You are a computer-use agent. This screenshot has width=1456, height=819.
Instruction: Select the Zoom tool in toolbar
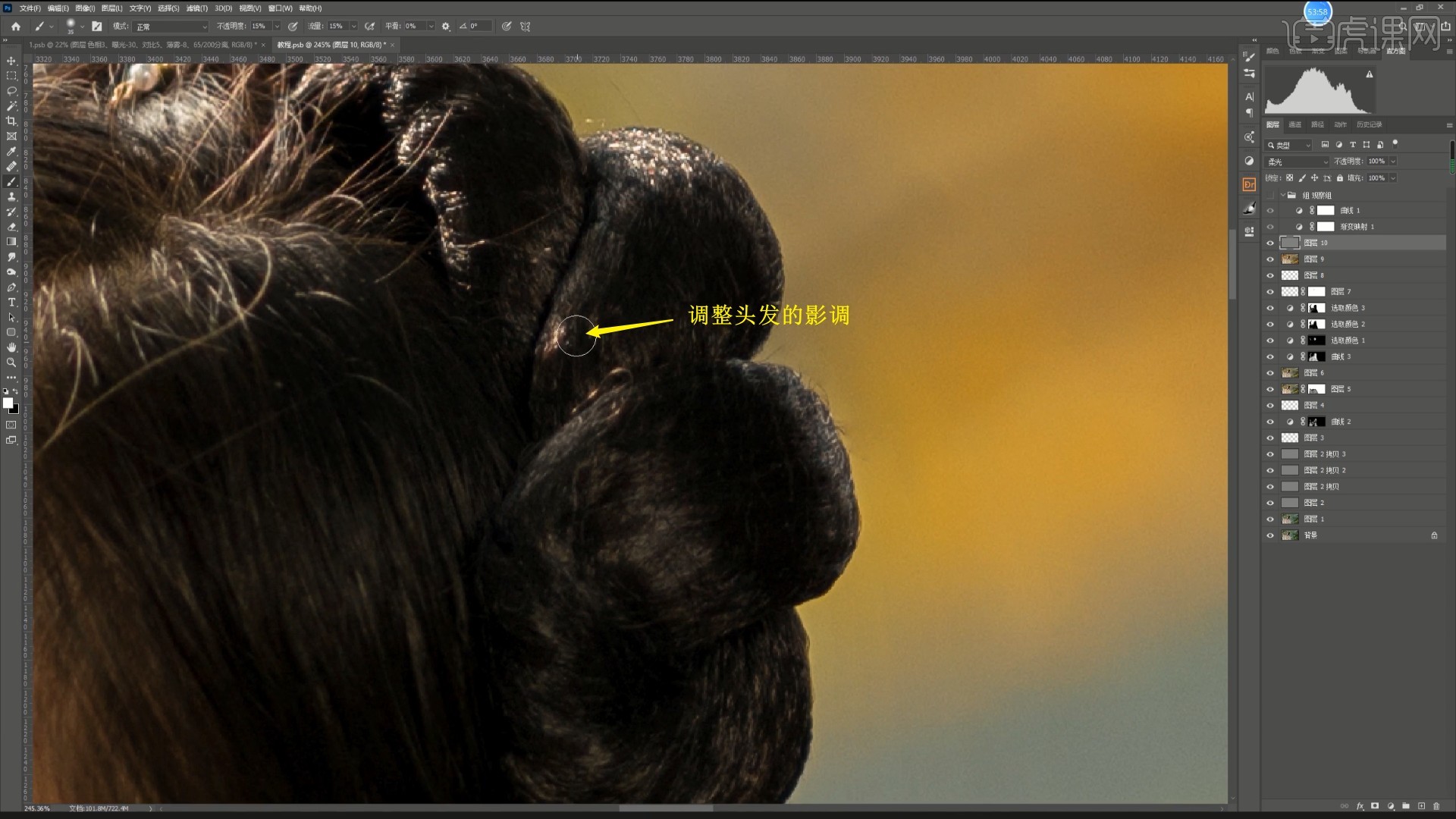point(11,362)
